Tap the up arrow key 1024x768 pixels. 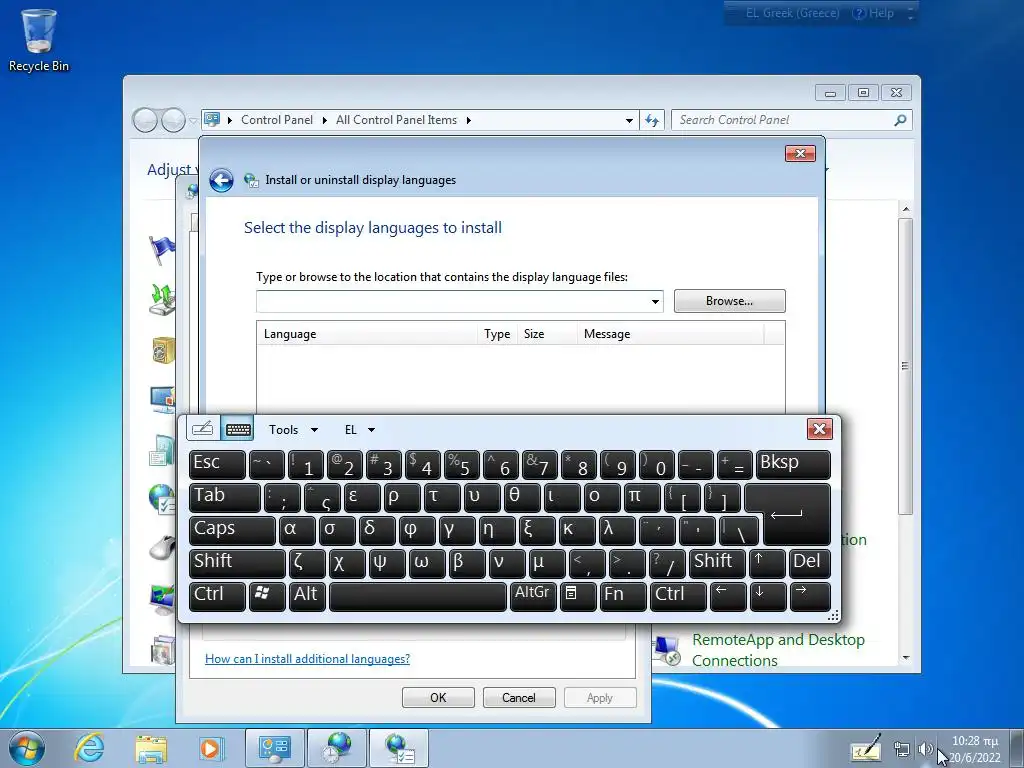click(x=767, y=563)
